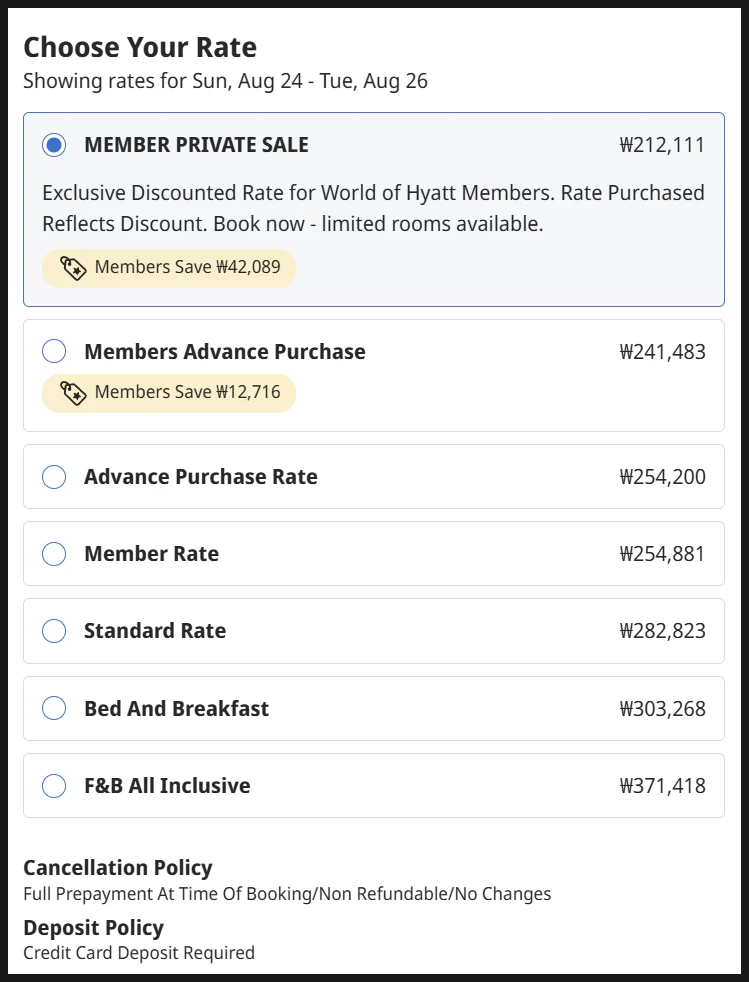Click the price tag icon beside Save ₩42,089
This screenshot has width=749, height=982.
point(73,268)
